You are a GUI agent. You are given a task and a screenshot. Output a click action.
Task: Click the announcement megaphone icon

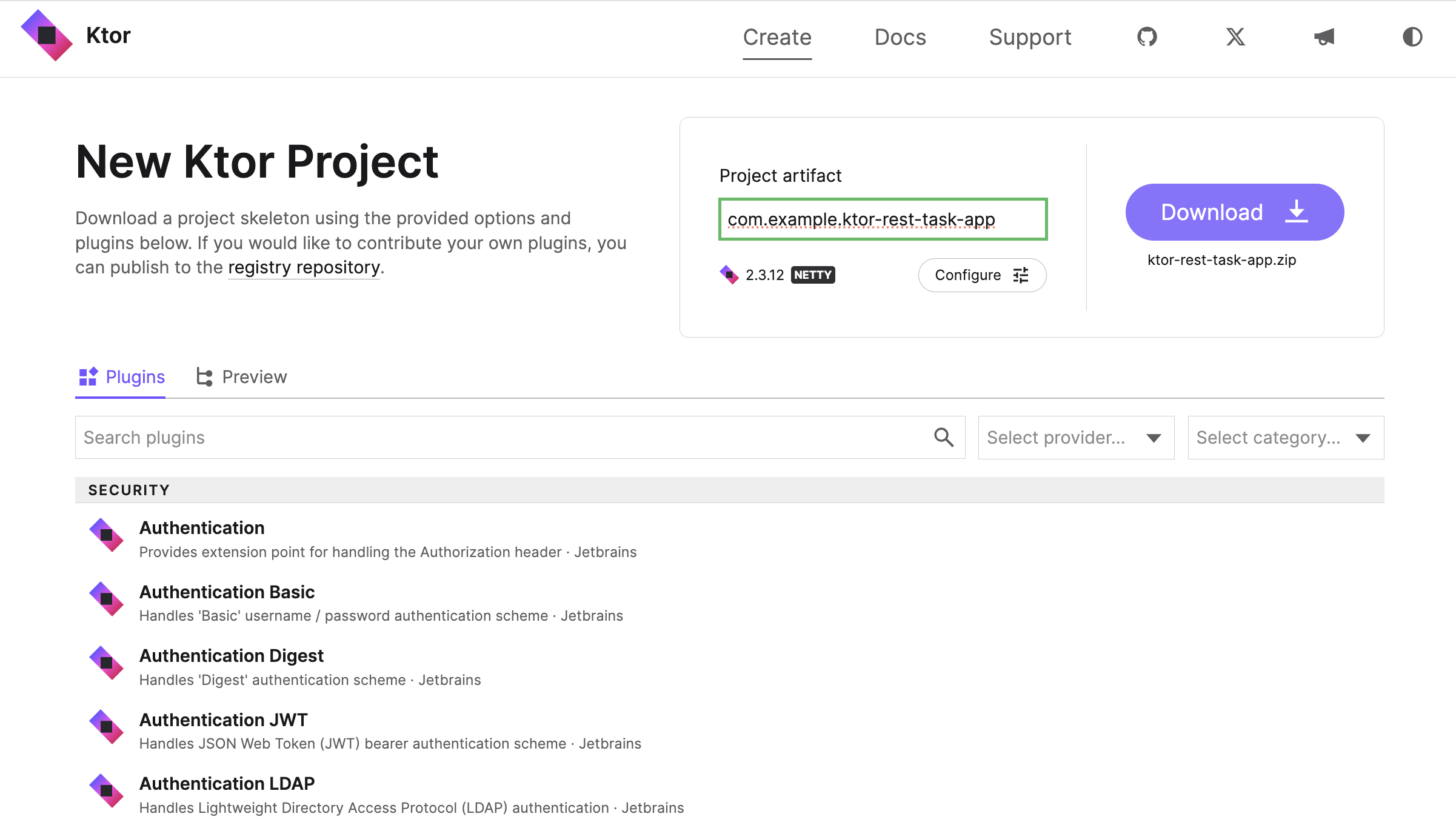tap(1322, 37)
